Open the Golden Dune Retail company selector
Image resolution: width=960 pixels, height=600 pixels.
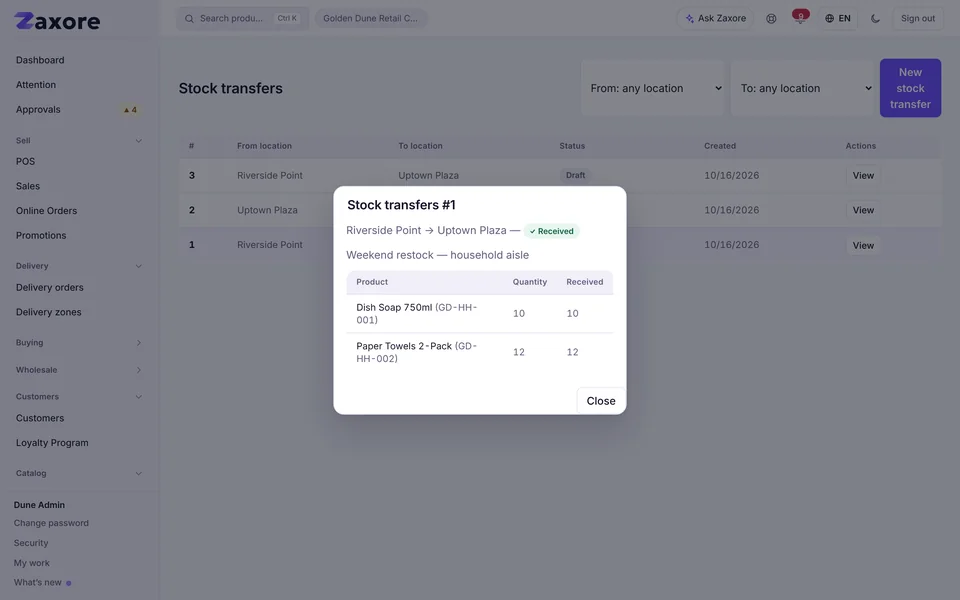pos(370,18)
